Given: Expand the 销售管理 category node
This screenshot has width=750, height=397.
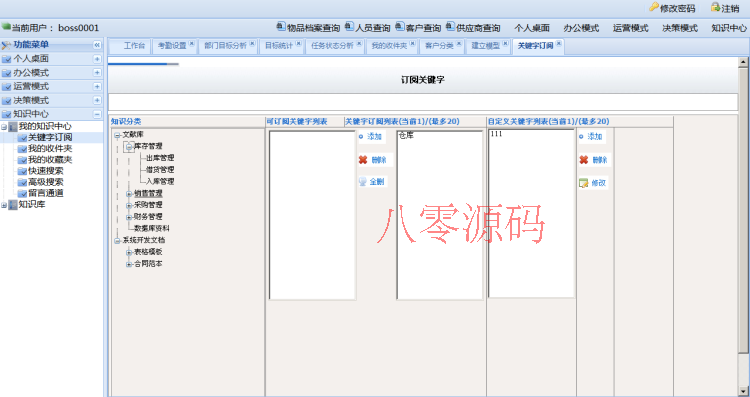Looking at the screenshot, I should tap(129, 194).
